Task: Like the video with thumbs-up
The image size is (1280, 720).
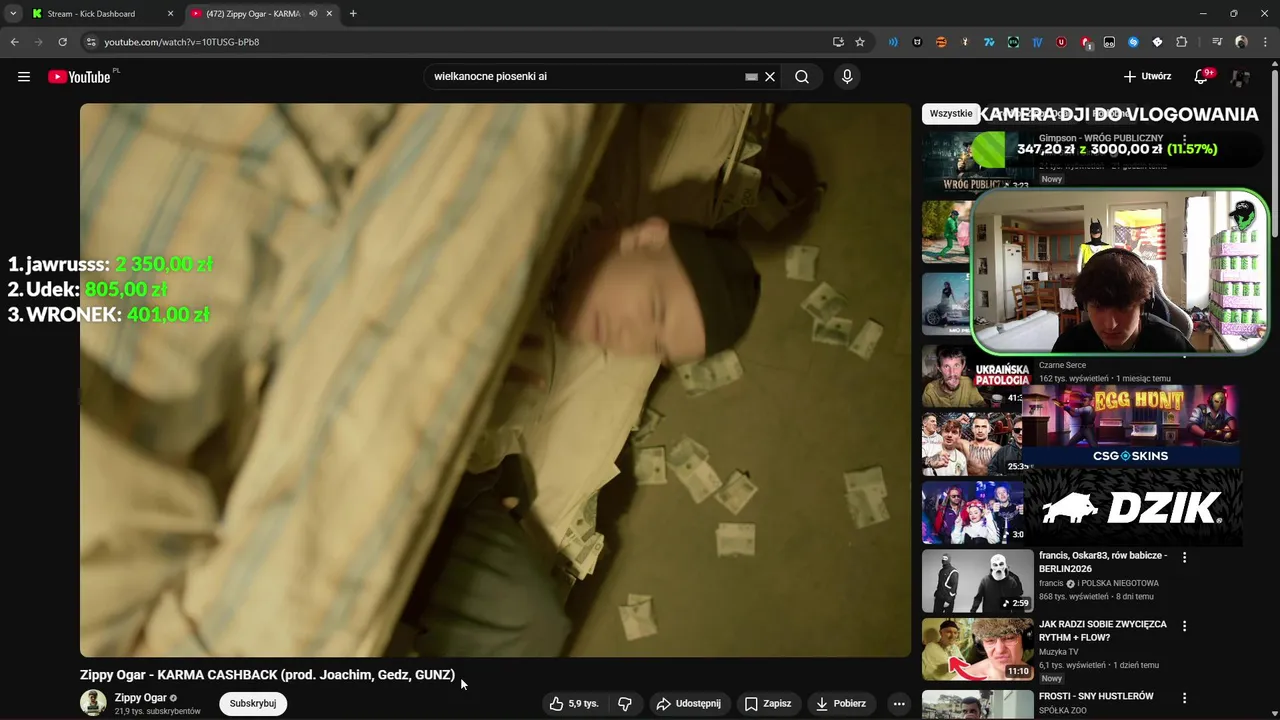Action: click(573, 704)
